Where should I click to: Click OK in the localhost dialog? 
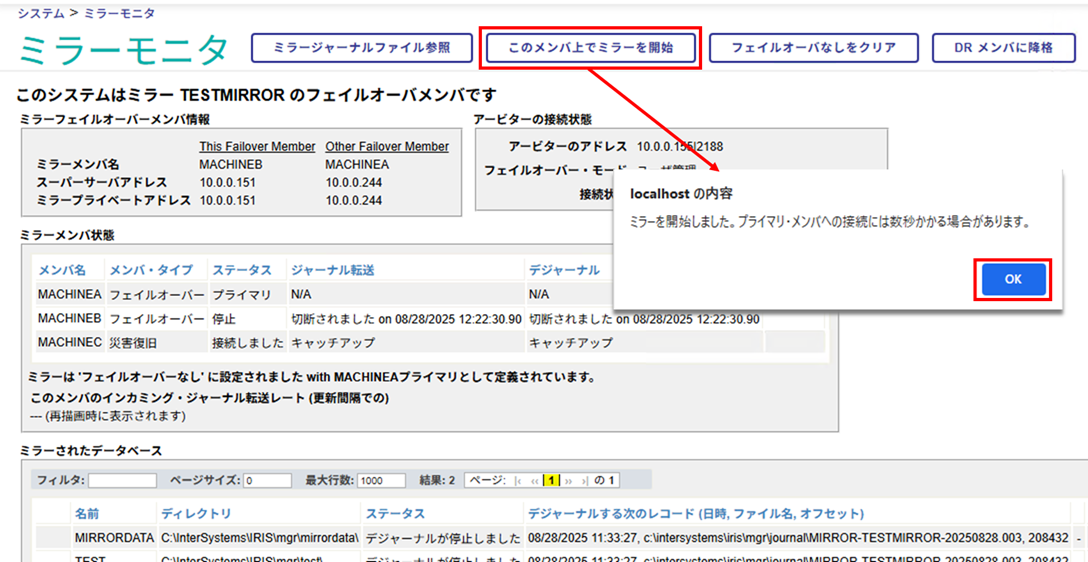point(1012,280)
